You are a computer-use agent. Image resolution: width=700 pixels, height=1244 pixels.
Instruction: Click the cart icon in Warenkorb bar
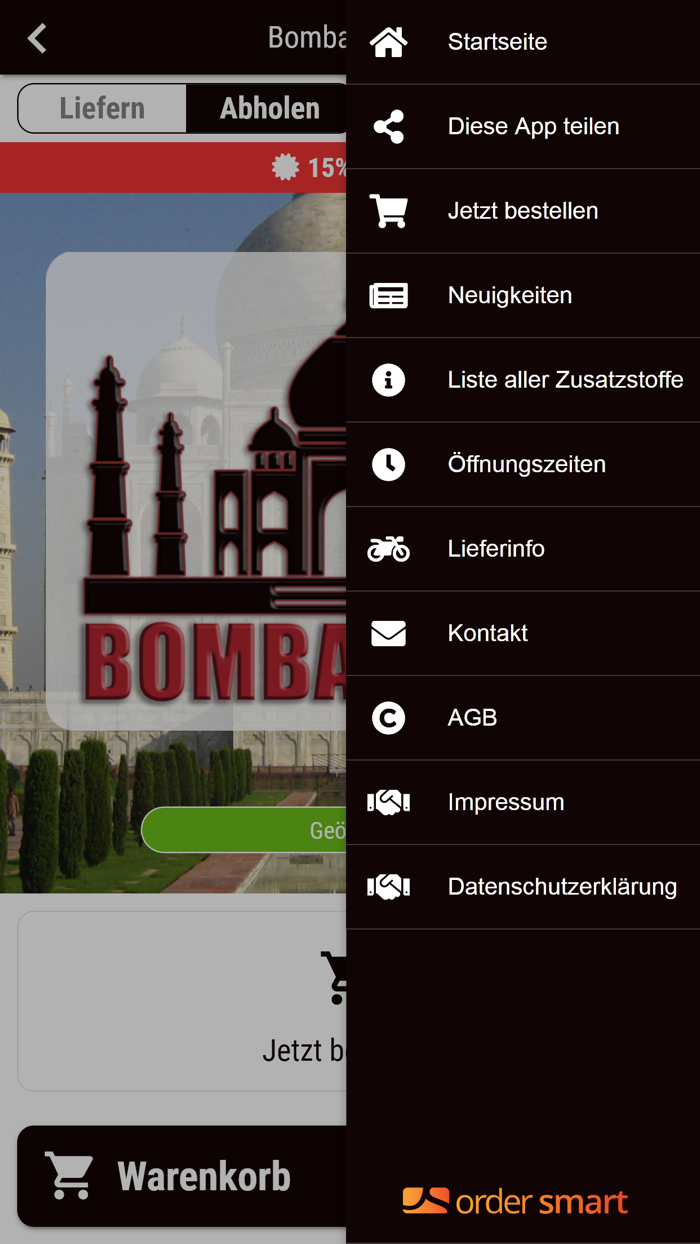point(69,1176)
